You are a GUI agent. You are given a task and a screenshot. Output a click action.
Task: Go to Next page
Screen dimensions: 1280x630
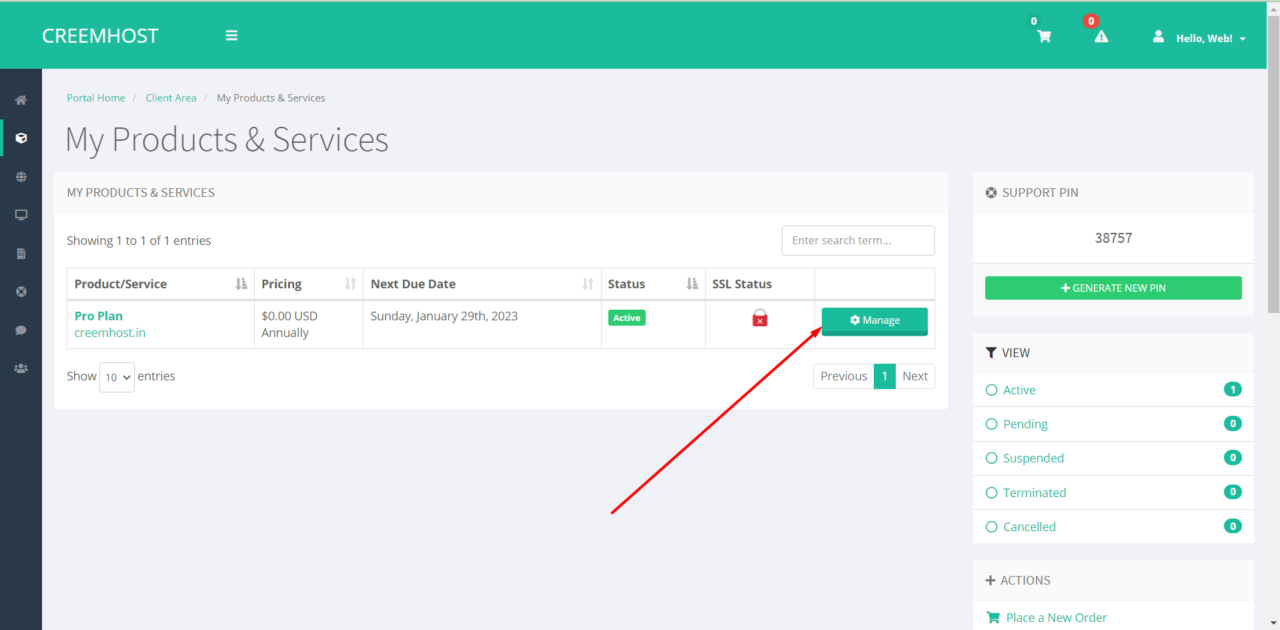pos(915,376)
